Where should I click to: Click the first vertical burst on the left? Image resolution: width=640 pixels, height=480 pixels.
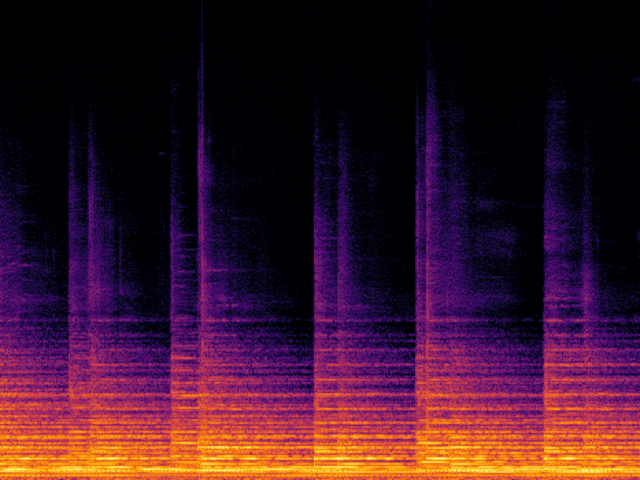pos(78,250)
